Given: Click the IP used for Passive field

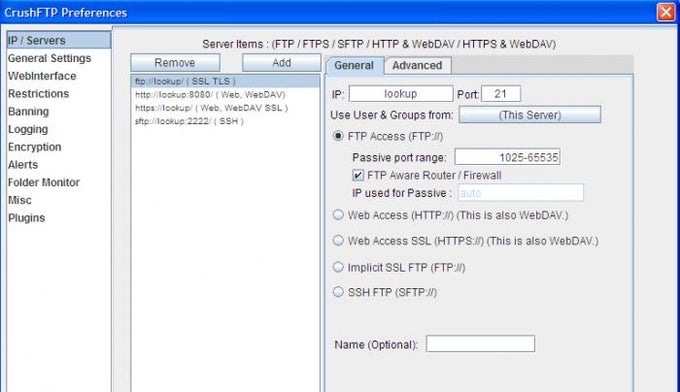Looking at the screenshot, I should [520, 193].
